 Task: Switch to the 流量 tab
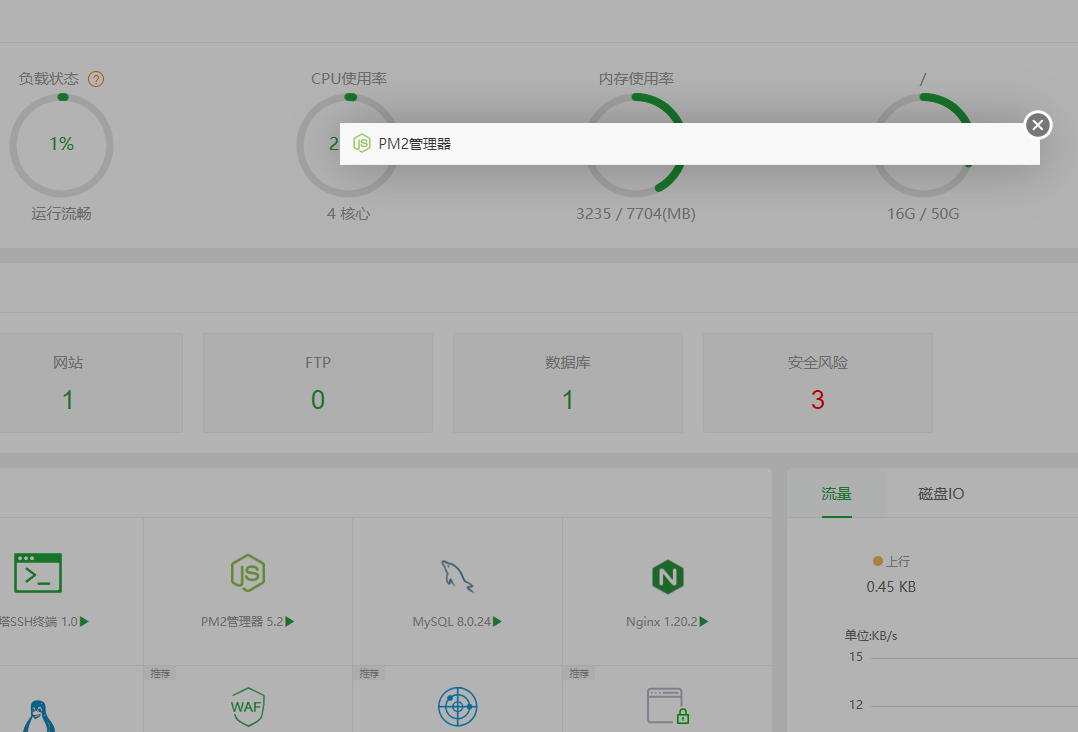(x=837, y=493)
